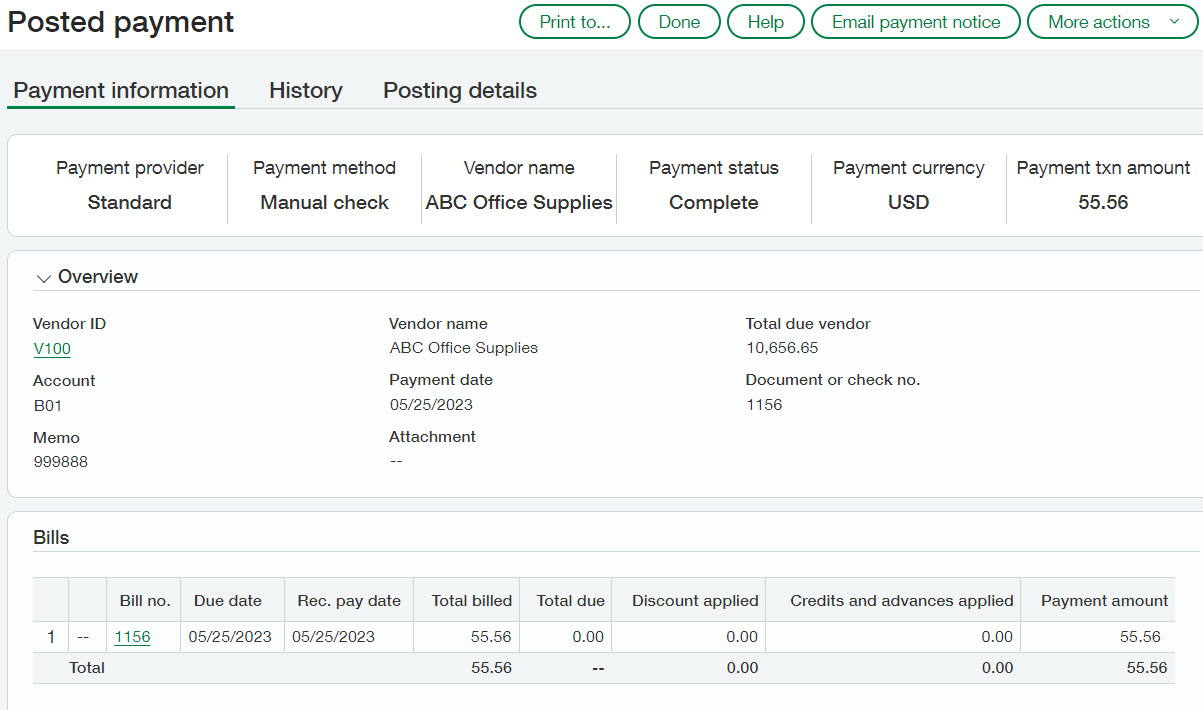Click the Total billed column header

coord(471,601)
